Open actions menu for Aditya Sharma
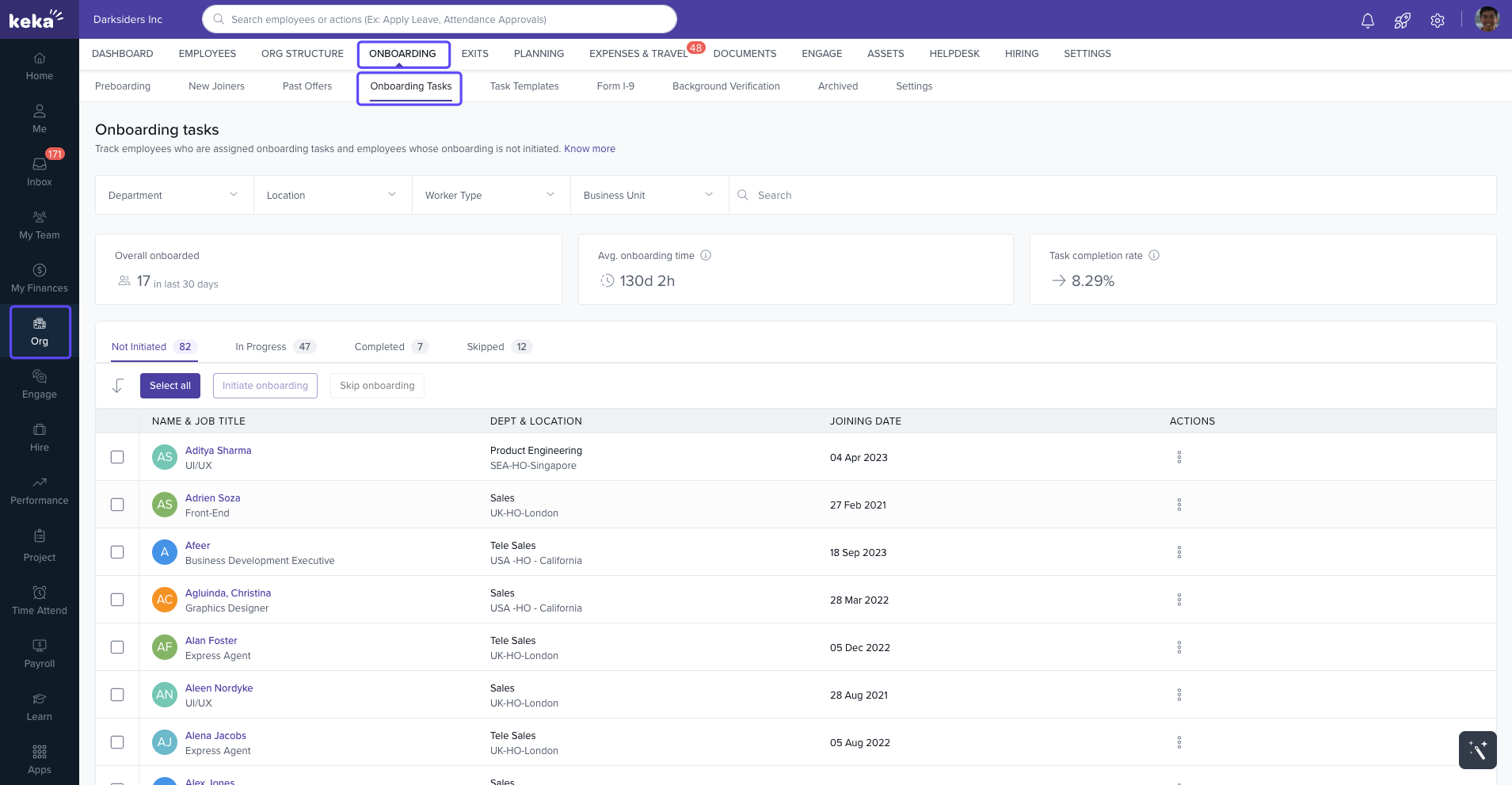The height and width of the screenshot is (785, 1512). (x=1179, y=457)
